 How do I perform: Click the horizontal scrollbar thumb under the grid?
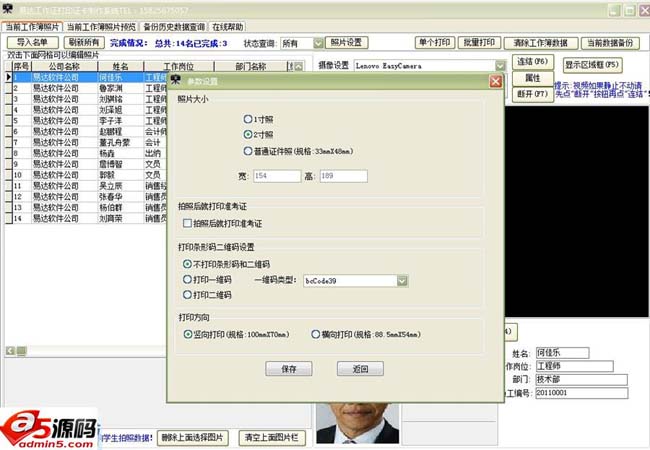(22, 351)
